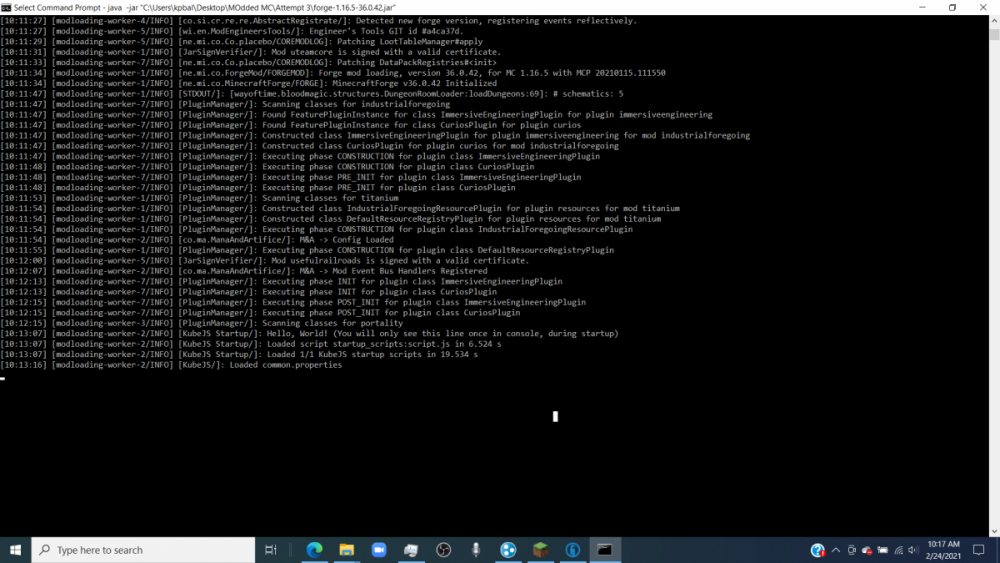Image resolution: width=1000 pixels, height=563 pixels.
Task: Open the blue circle app with white dots
Action: pyautogui.click(x=508, y=550)
